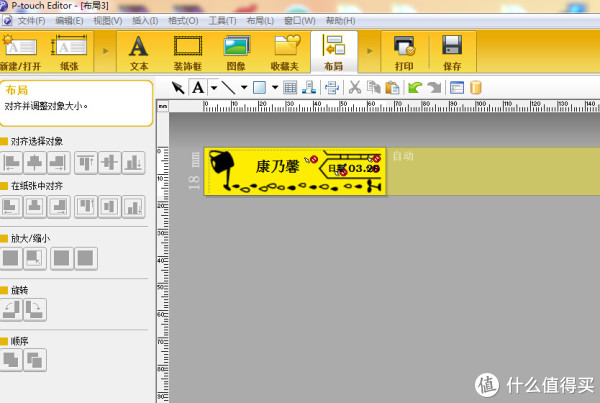
Task: Rotate object clockwise
Action: point(35,309)
